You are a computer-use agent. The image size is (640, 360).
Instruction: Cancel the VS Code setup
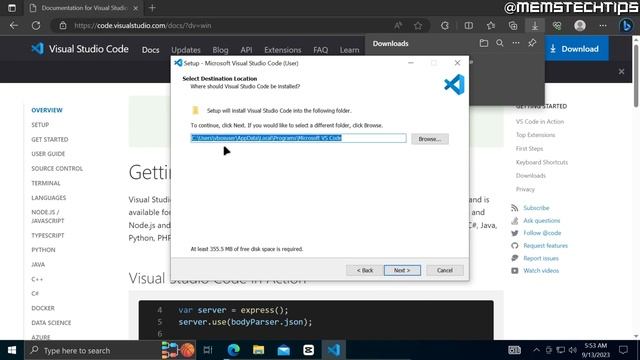click(x=444, y=270)
